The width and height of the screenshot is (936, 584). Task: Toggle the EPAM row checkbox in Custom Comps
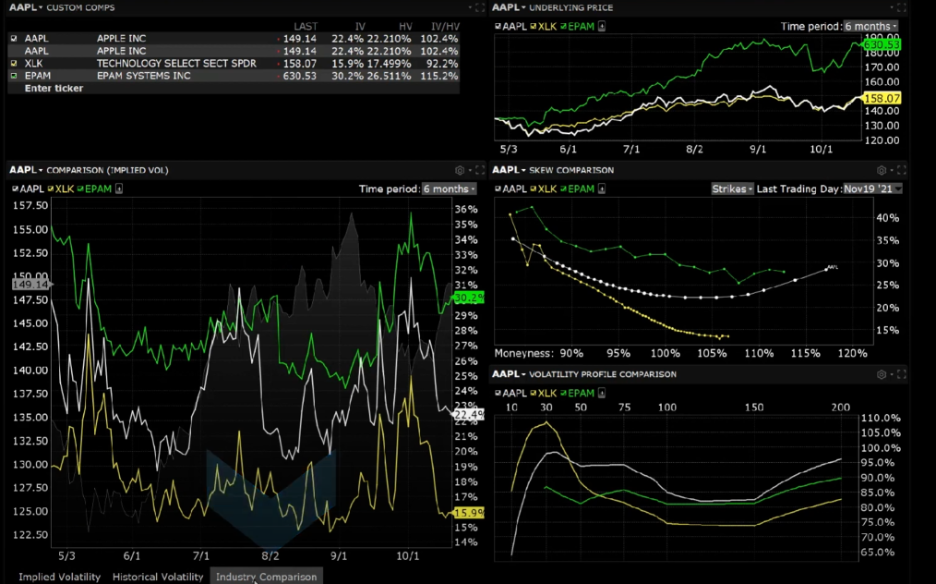[14, 76]
